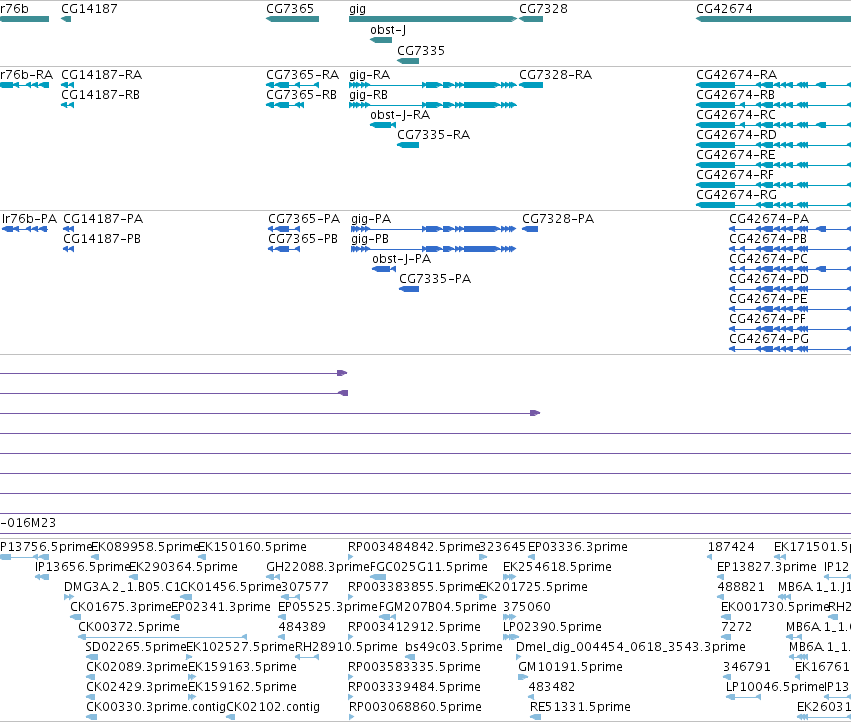Click the gig-RA transcript glyph

[x=433, y=85]
